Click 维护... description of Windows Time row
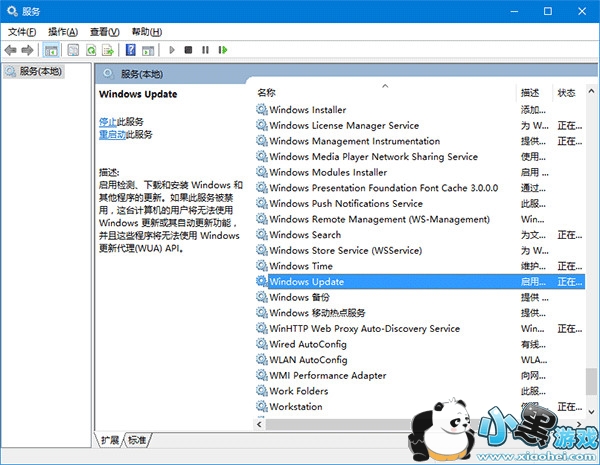600x465 pixels. 533,266
